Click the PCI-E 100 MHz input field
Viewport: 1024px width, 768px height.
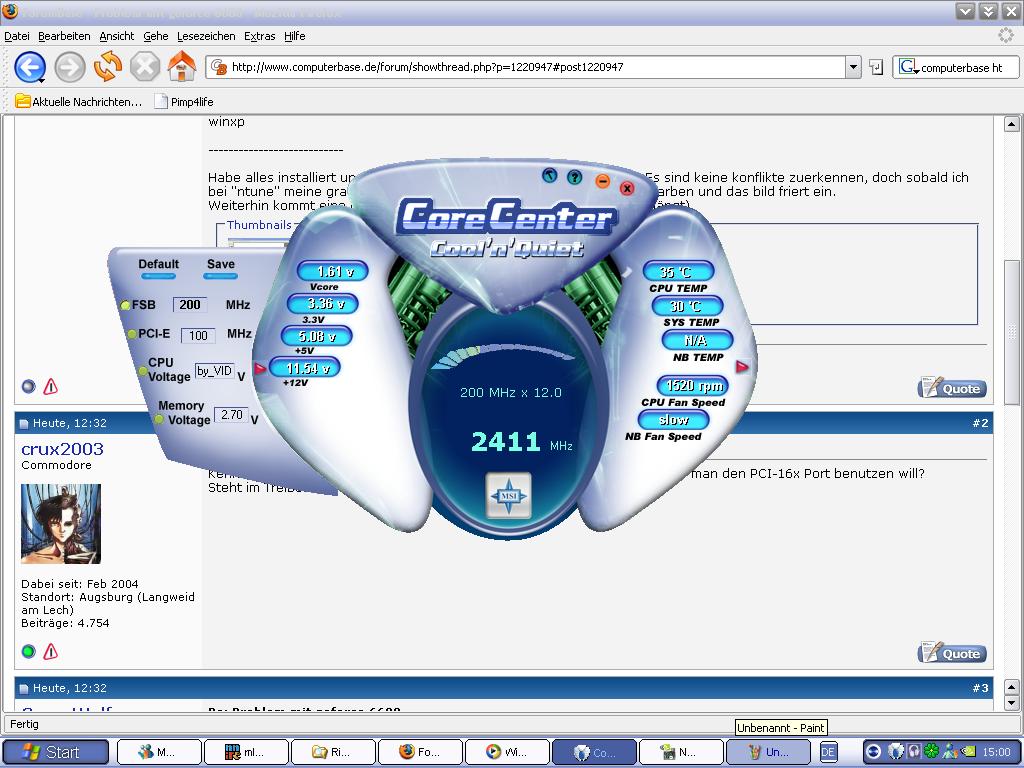(x=198, y=336)
